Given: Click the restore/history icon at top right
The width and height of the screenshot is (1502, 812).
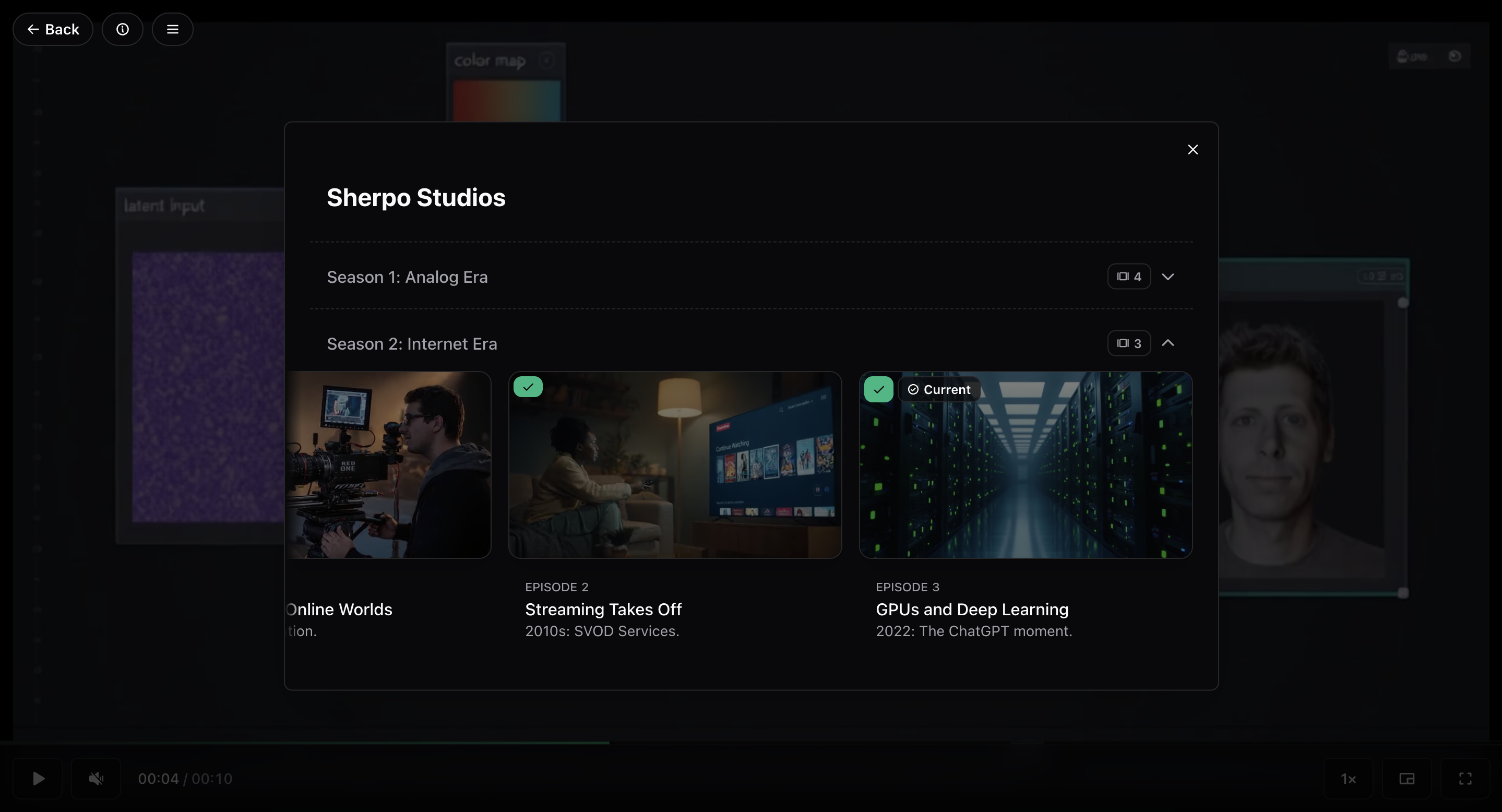Looking at the screenshot, I should pos(1455,55).
